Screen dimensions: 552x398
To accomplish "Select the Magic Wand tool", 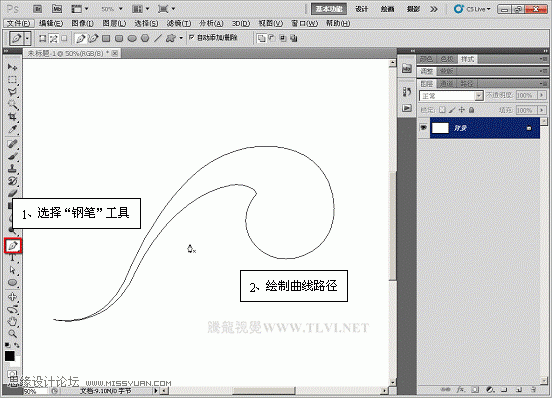I will pyautogui.click(x=13, y=105).
